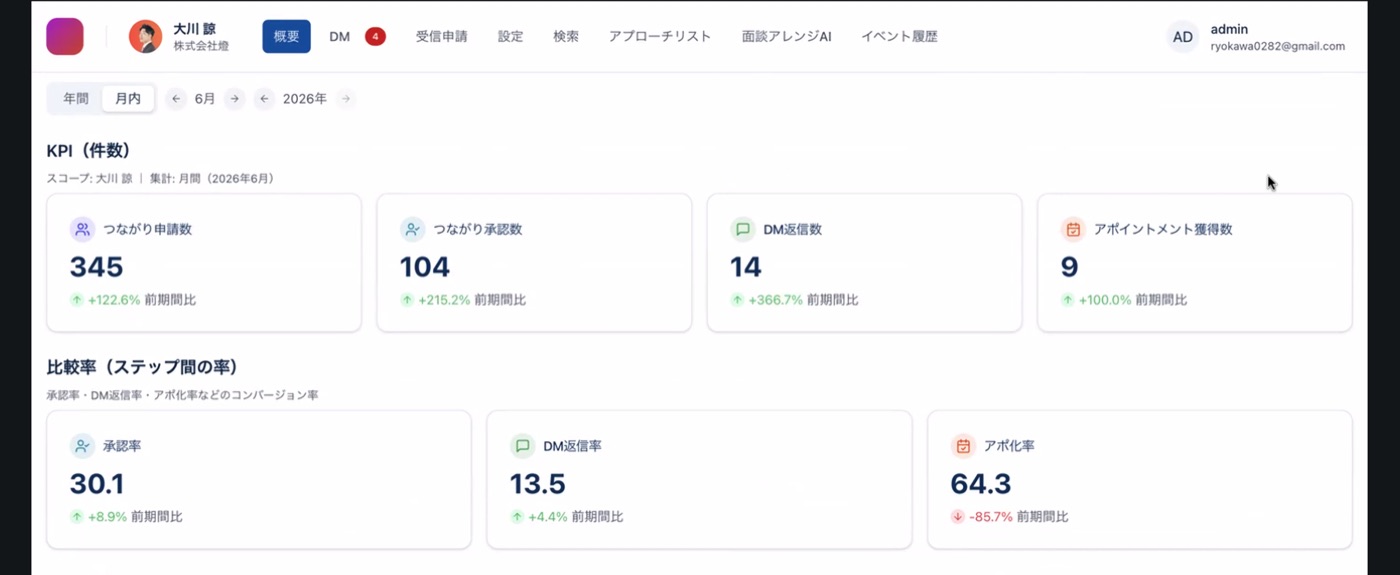Click the admin account name
Image resolution: width=1400 pixels, height=575 pixels.
point(1229,29)
